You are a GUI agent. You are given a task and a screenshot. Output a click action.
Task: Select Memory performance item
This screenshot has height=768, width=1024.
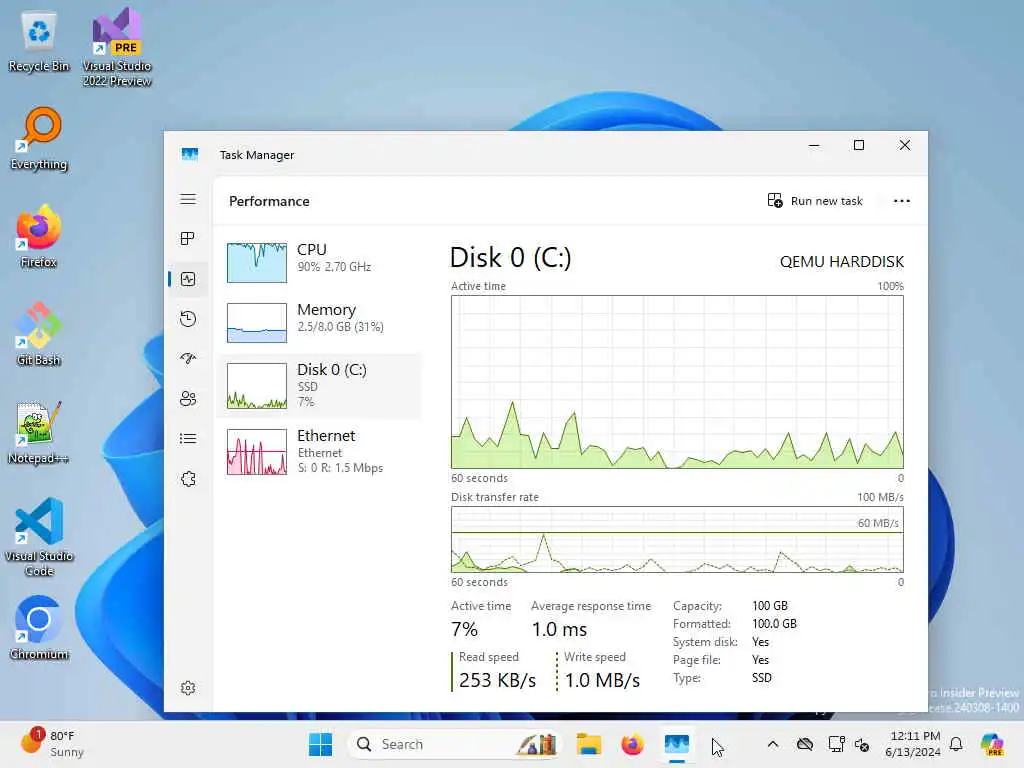point(320,321)
